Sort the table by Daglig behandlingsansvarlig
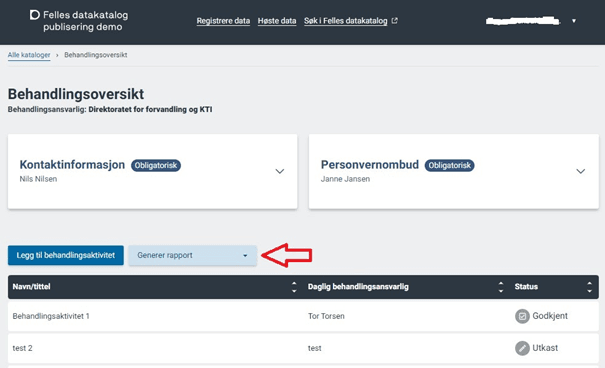Image resolution: width=605 pixels, height=368 pixels. [501, 287]
